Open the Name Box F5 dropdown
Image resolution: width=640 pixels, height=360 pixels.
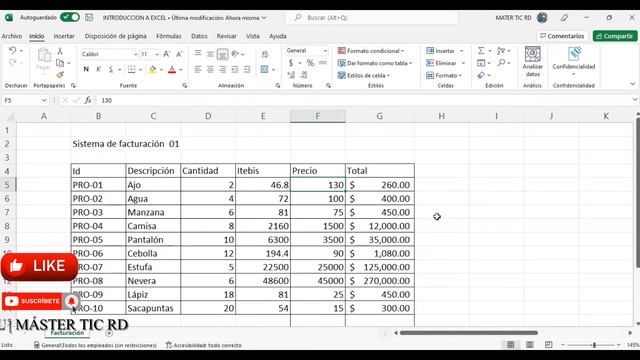point(44,100)
